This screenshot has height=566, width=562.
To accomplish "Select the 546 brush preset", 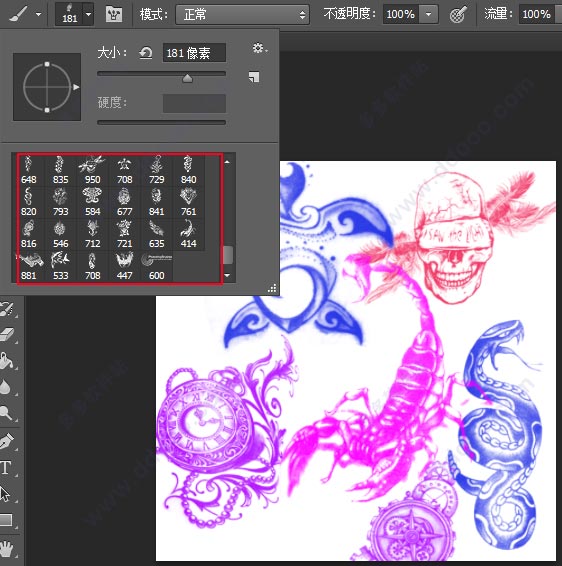I will click(60, 234).
